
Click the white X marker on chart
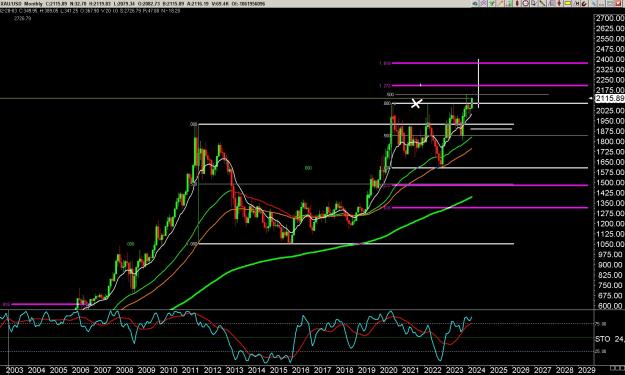point(416,104)
